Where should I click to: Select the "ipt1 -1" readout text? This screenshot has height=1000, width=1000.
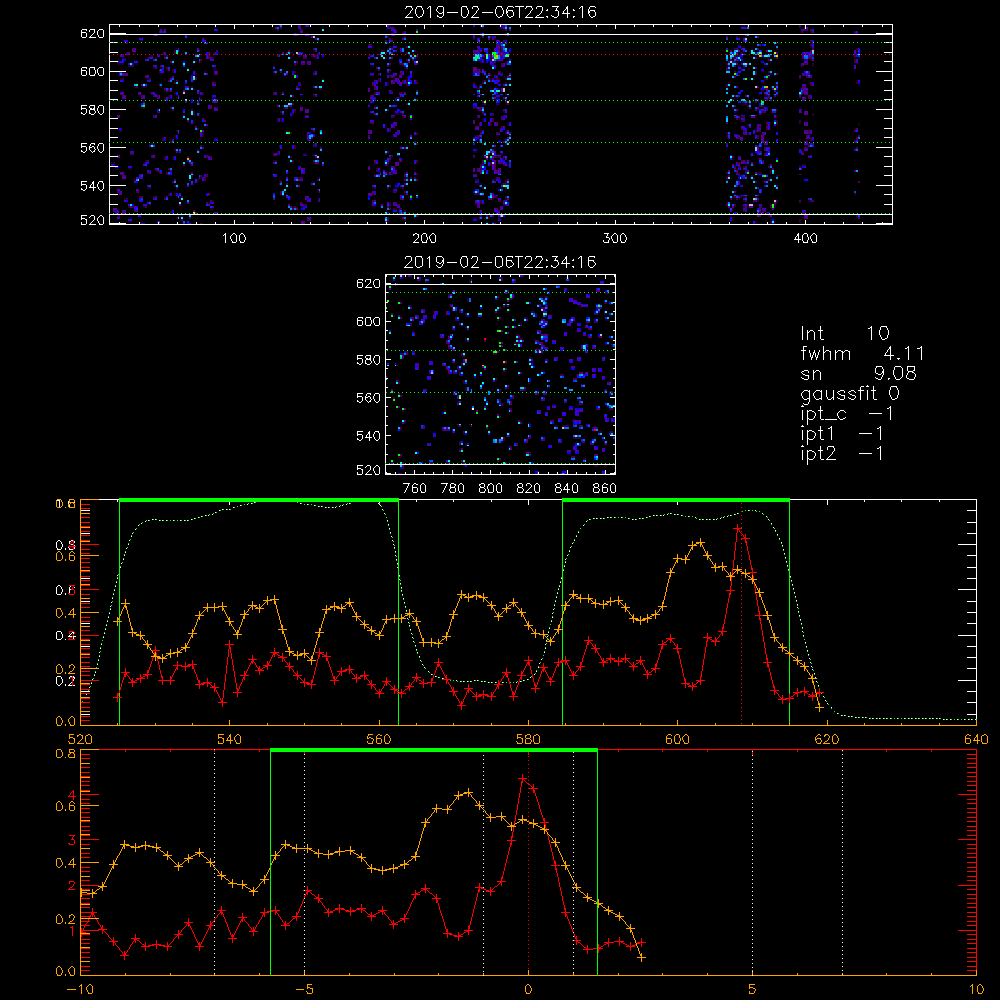(842, 434)
